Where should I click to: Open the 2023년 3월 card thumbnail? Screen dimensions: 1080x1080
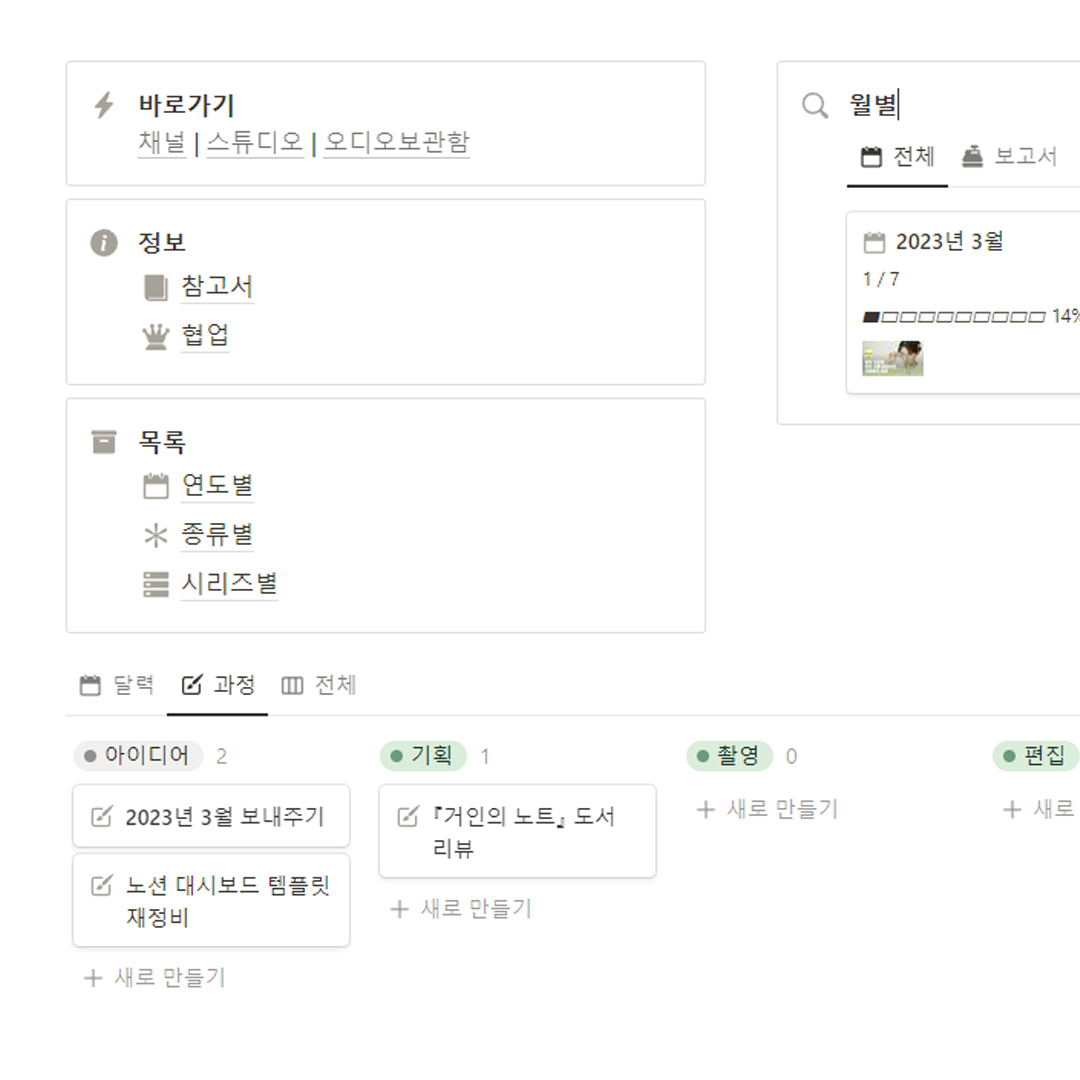point(893,358)
